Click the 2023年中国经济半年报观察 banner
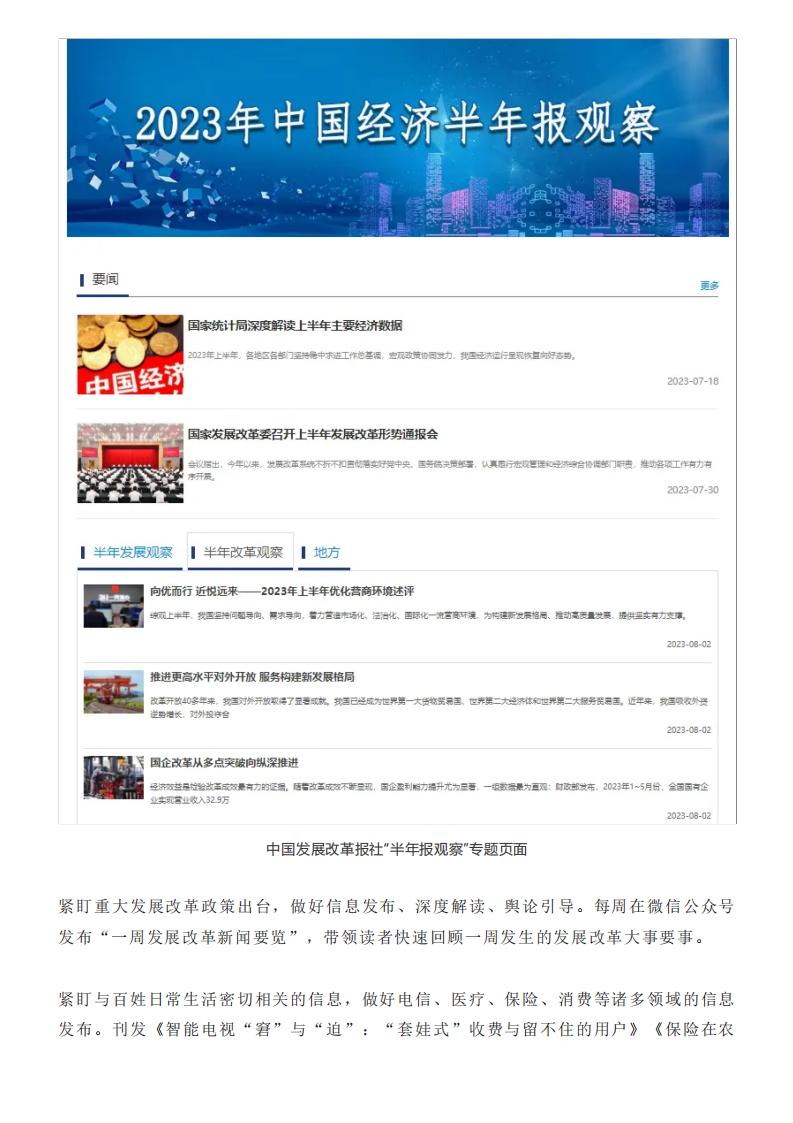 tap(398, 138)
